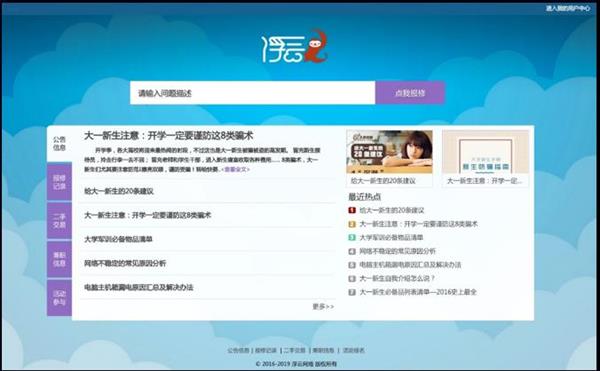Open 大一新生注意 row in left list below 20条建议
This screenshot has width=600, height=371.
[147, 215]
